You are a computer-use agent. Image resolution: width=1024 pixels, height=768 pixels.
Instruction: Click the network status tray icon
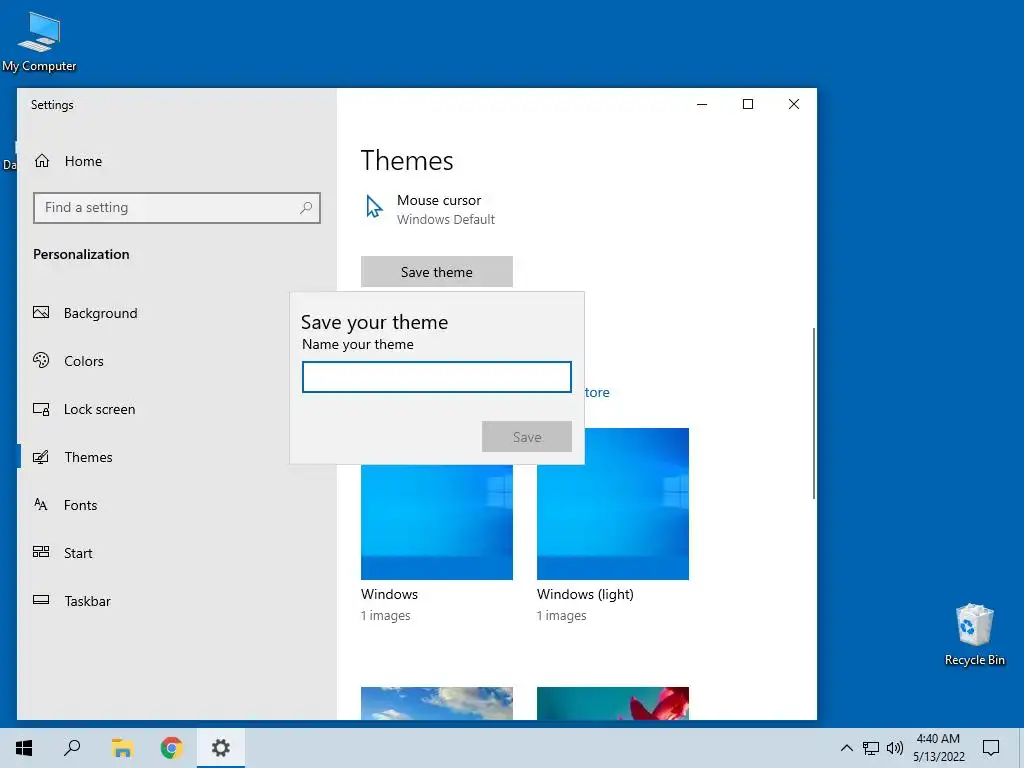(871, 748)
